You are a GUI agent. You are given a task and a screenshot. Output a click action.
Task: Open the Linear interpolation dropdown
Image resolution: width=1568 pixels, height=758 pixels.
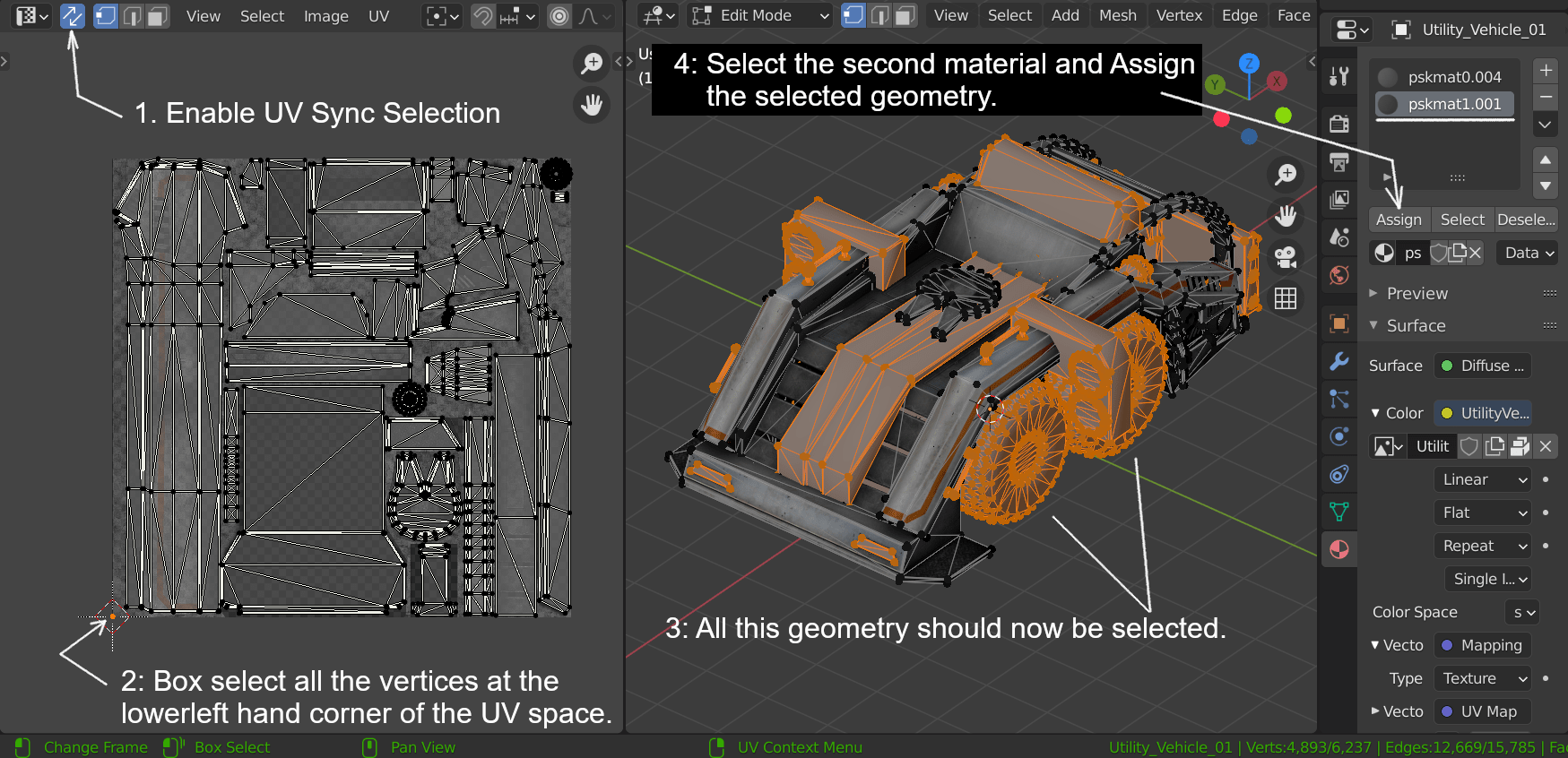pyautogui.click(x=1483, y=479)
